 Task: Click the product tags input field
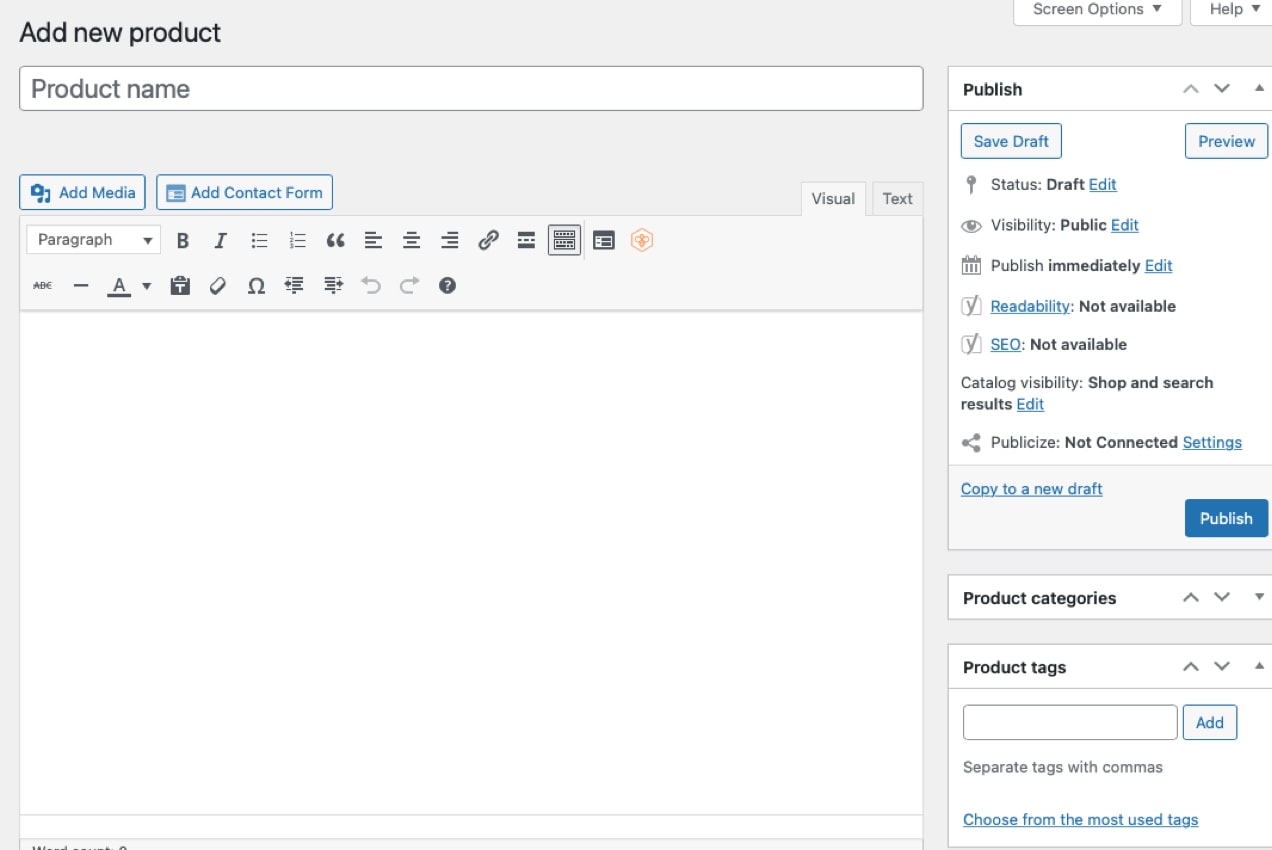(1069, 722)
